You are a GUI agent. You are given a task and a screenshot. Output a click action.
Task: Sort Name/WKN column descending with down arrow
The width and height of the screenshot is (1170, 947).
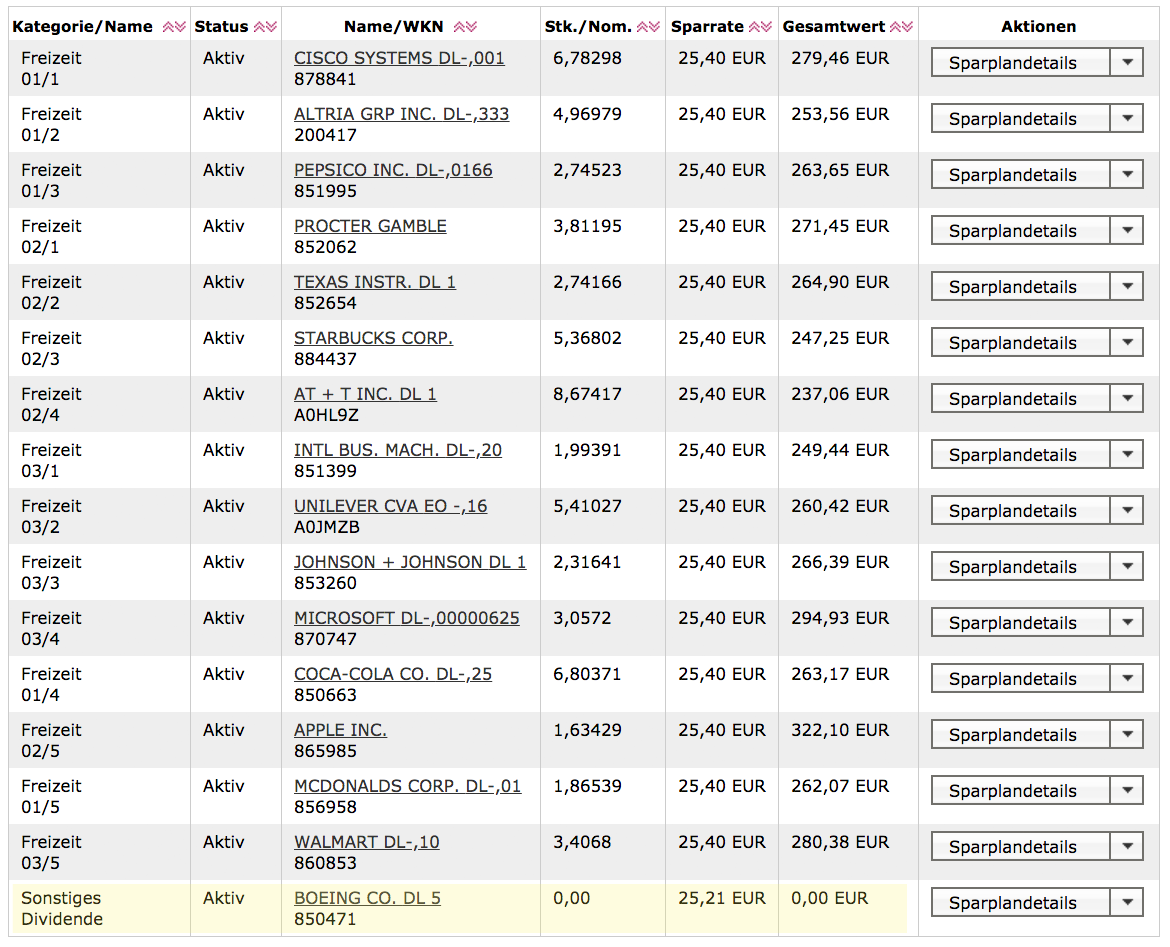pos(471,27)
